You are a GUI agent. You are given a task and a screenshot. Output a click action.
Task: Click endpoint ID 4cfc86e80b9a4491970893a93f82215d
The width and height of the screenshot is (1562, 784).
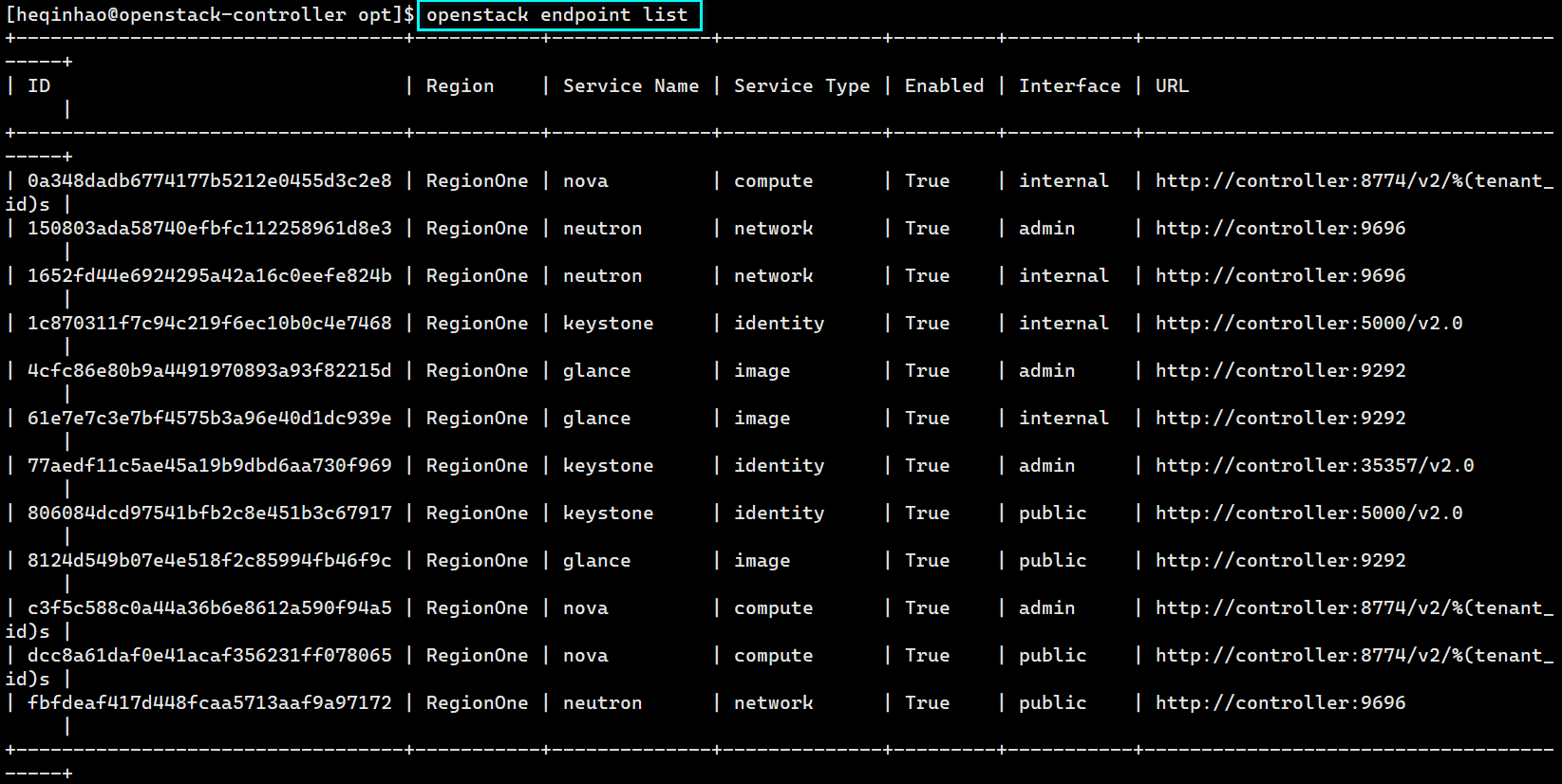coord(209,371)
